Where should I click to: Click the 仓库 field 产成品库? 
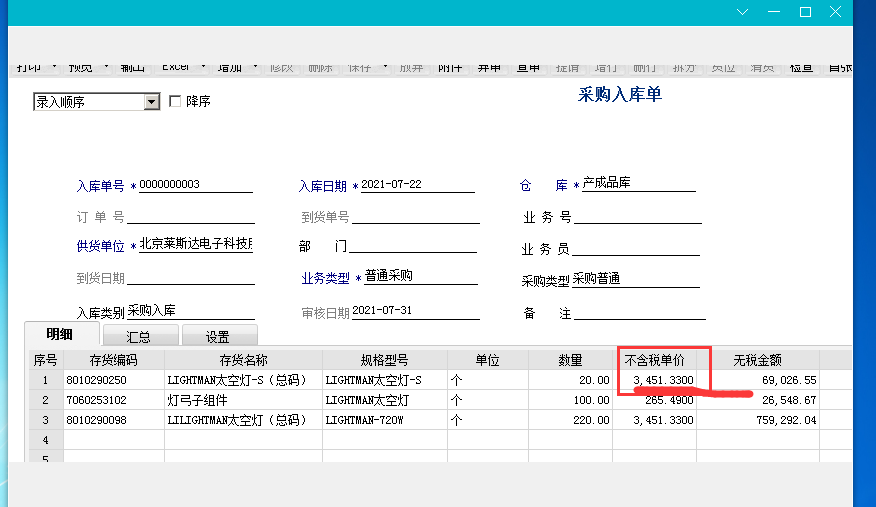tap(638, 183)
